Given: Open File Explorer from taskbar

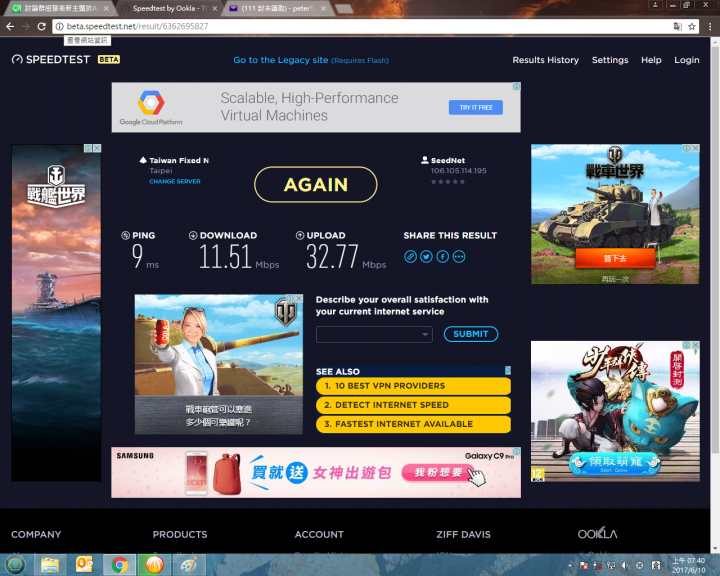Looking at the screenshot, I should pos(50,565).
